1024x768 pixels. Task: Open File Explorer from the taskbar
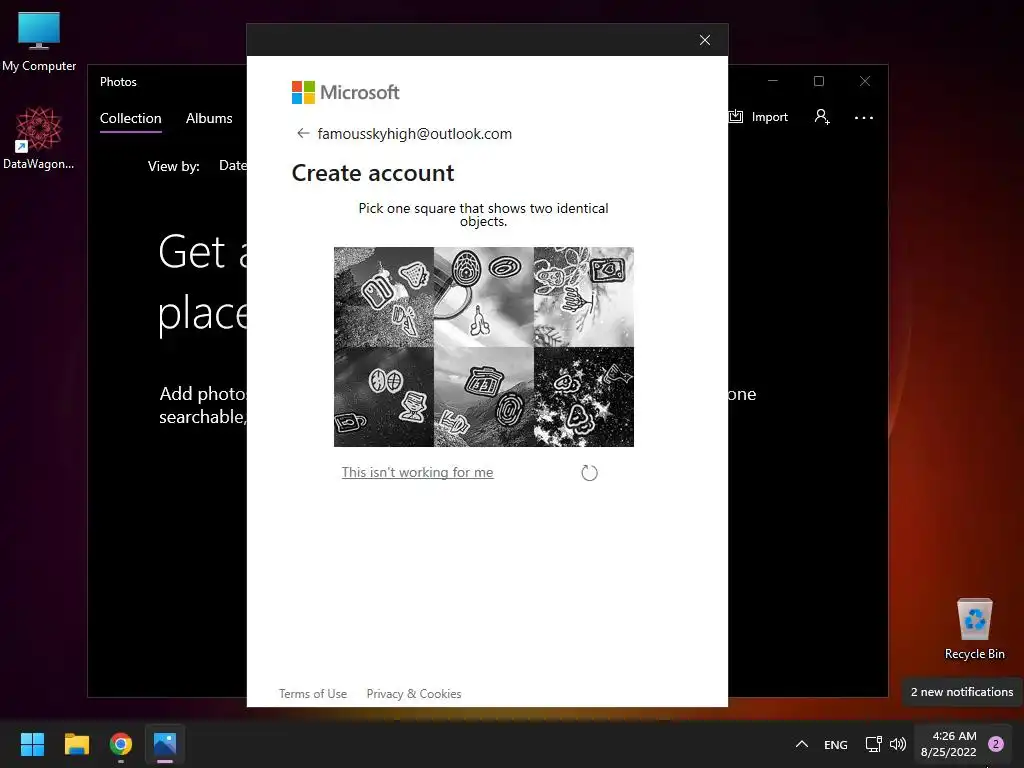point(76,744)
